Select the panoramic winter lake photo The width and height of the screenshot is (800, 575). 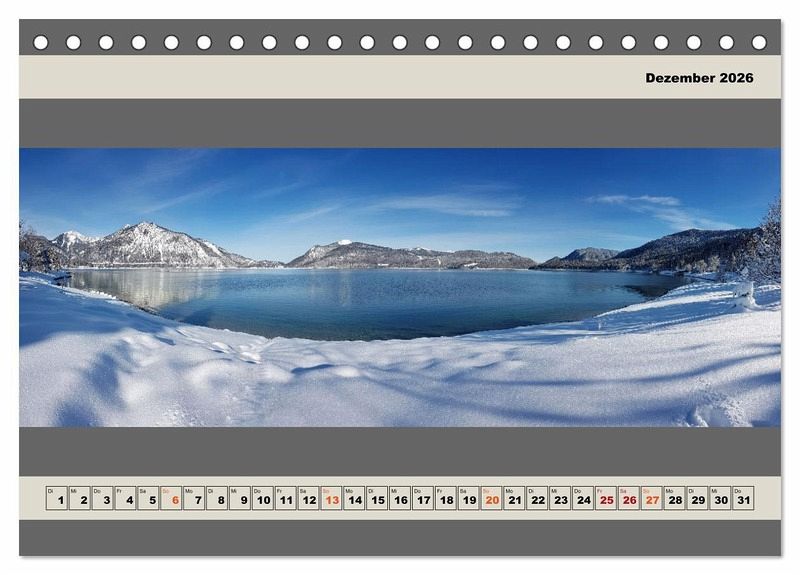[400, 287]
